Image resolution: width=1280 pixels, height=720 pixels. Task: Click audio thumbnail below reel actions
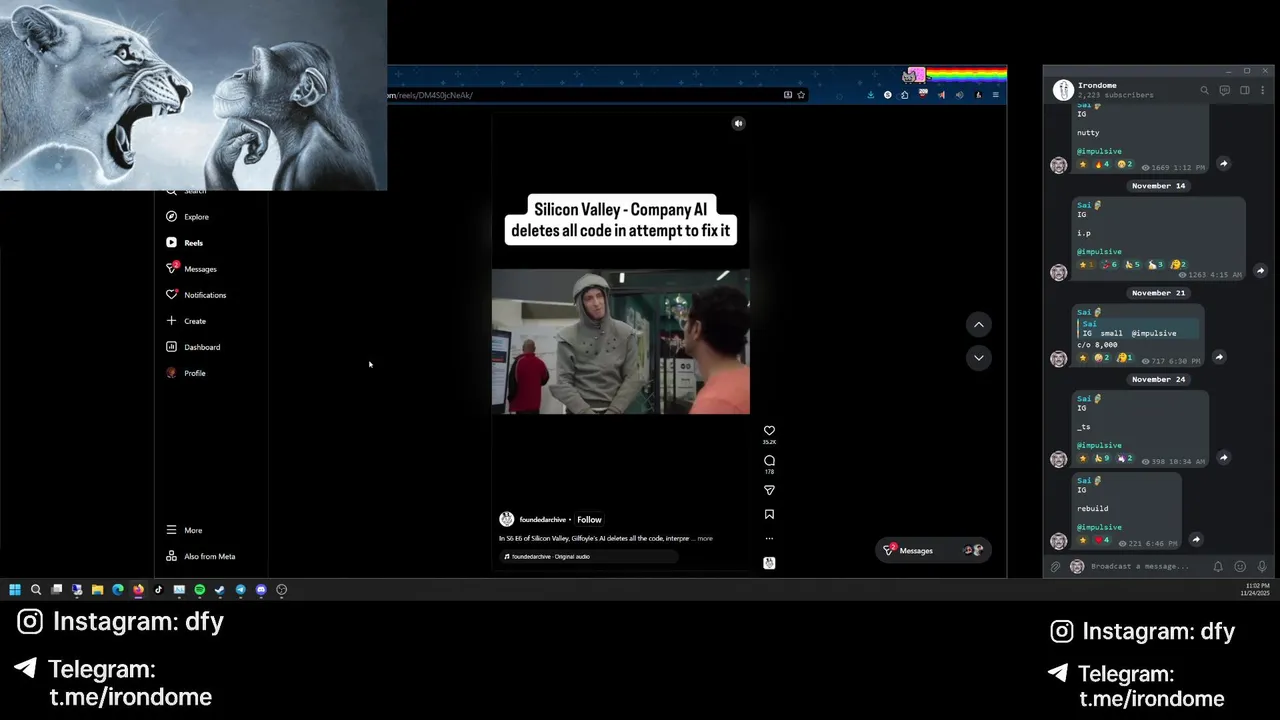pyautogui.click(x=769, y=563)
